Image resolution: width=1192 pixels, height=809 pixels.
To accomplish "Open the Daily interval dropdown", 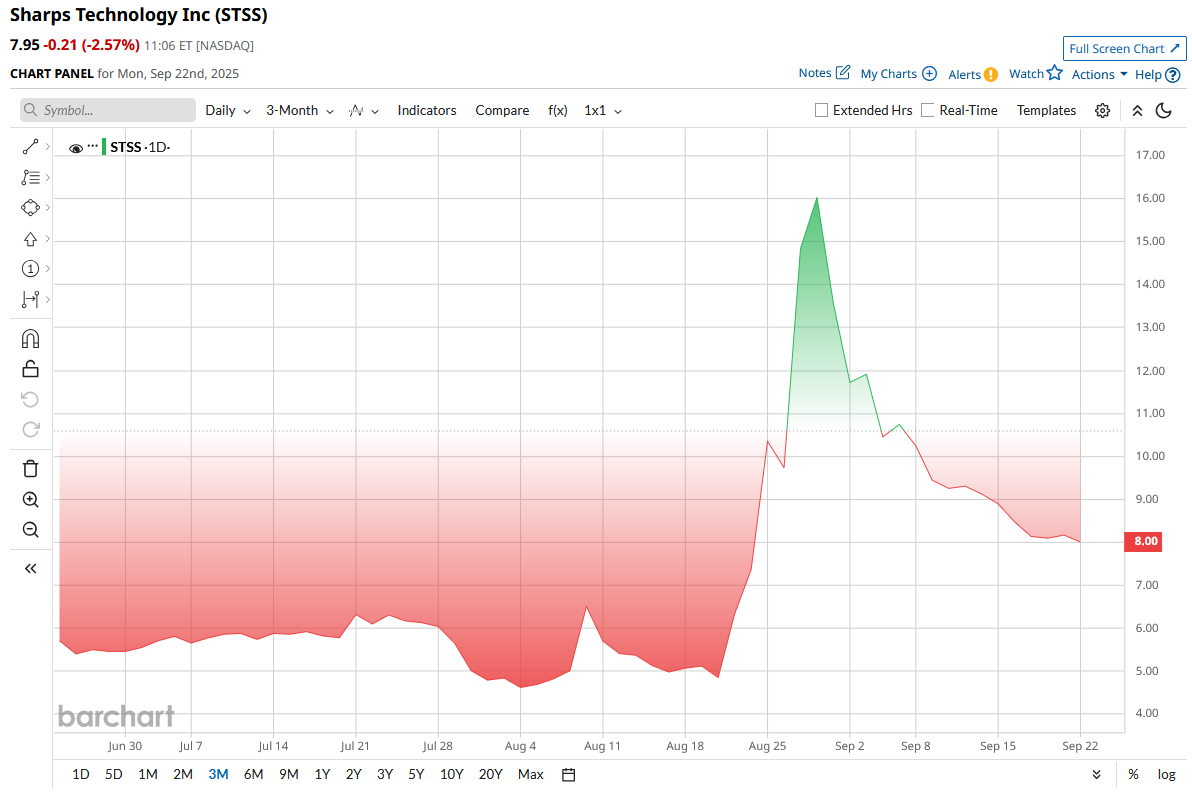I will (228, 111).
